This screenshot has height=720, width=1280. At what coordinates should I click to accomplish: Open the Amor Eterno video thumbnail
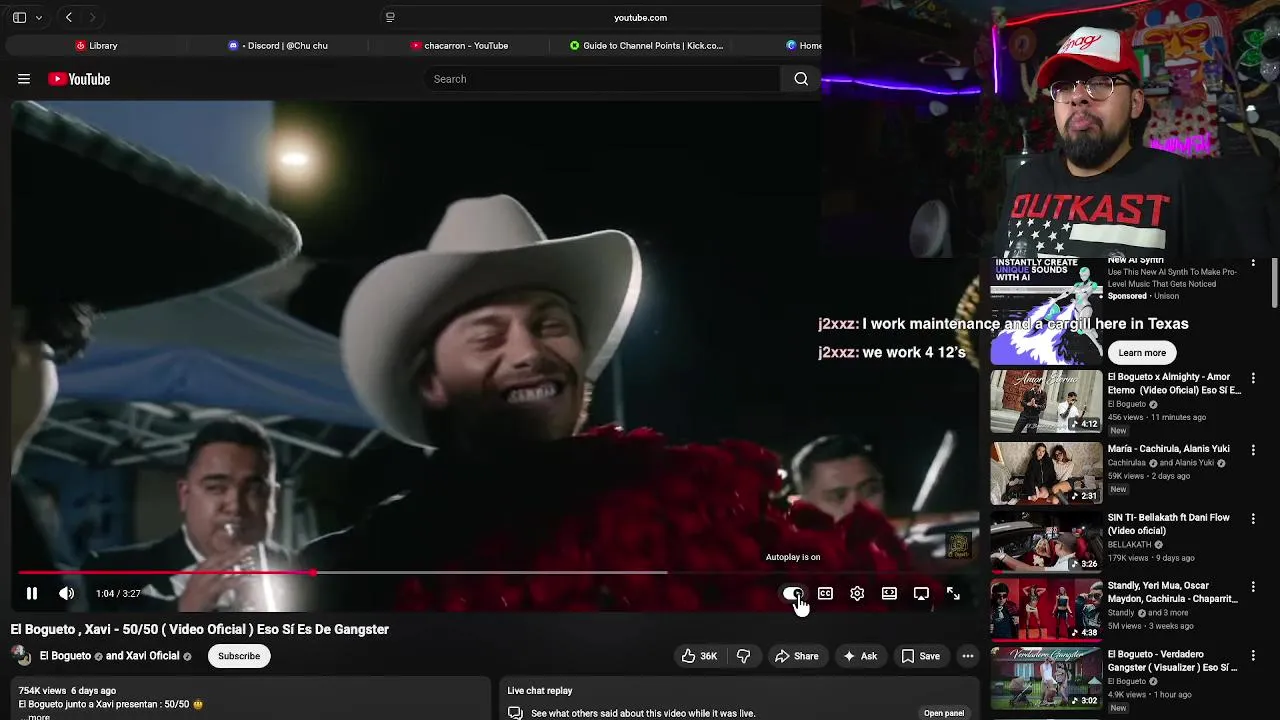coord(1046,401)
